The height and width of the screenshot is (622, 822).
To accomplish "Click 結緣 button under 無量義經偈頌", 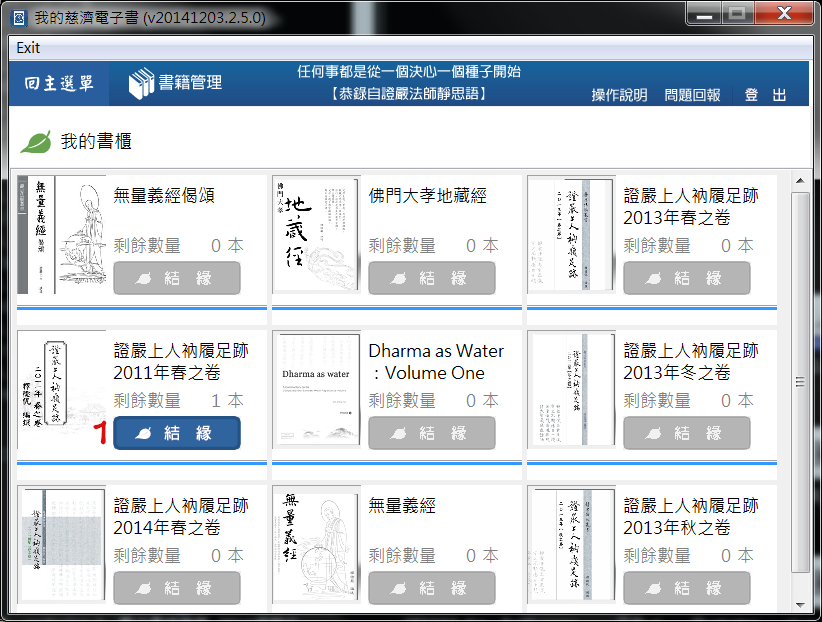I will pos(177,278).
